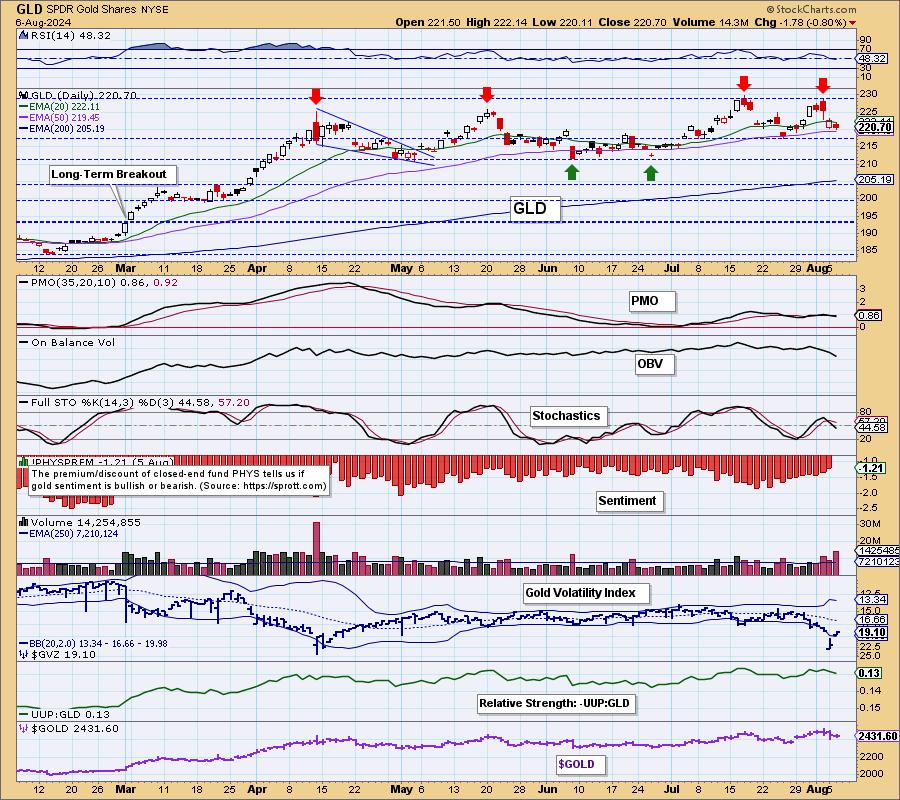The width and height of the screenshot is (900, 800).
Task: Click the purple $GOLD label box
Action: tap(579, 764)
